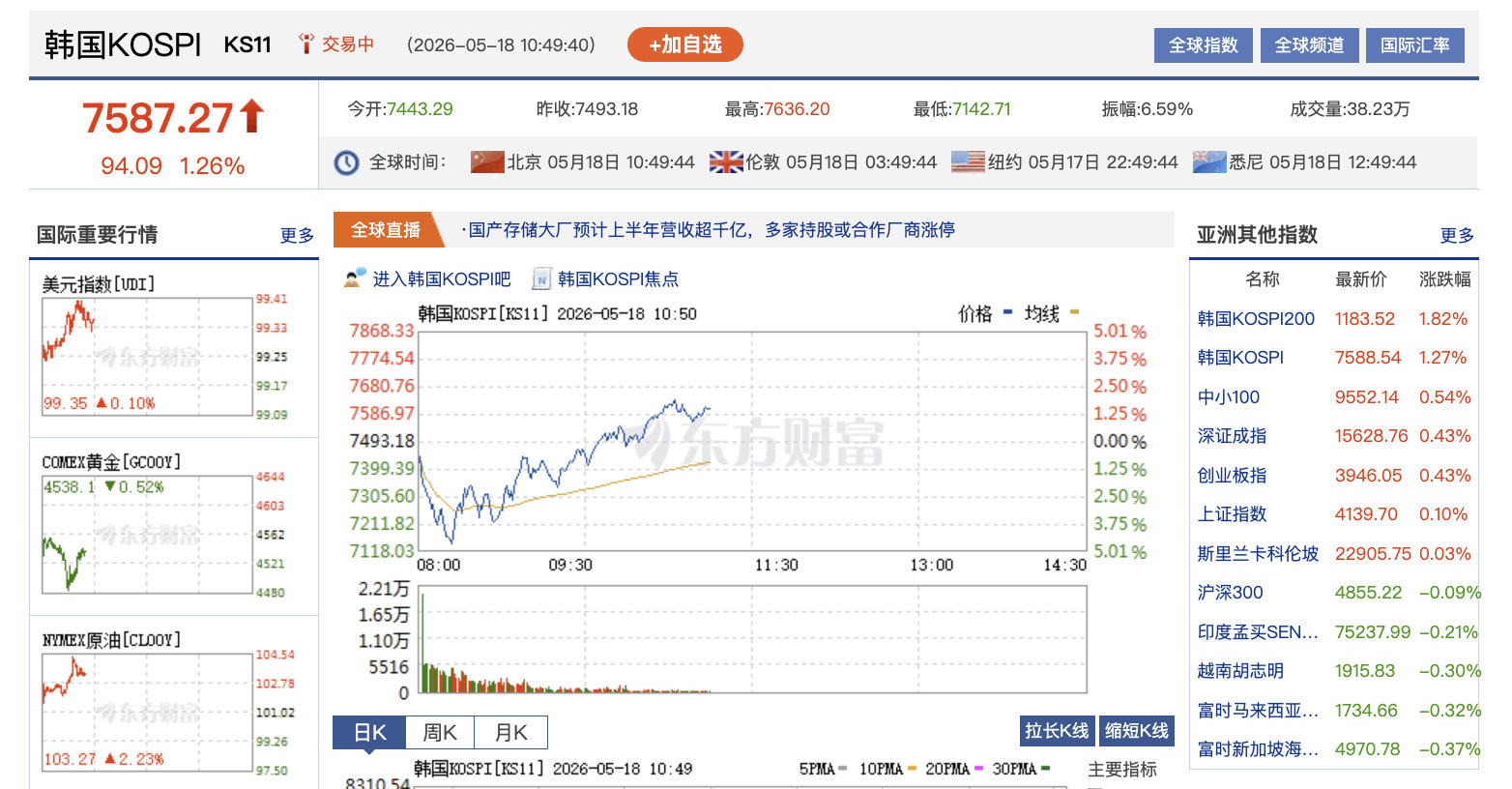Open the 斯里兰卡科伦坡 index link

1258,554
